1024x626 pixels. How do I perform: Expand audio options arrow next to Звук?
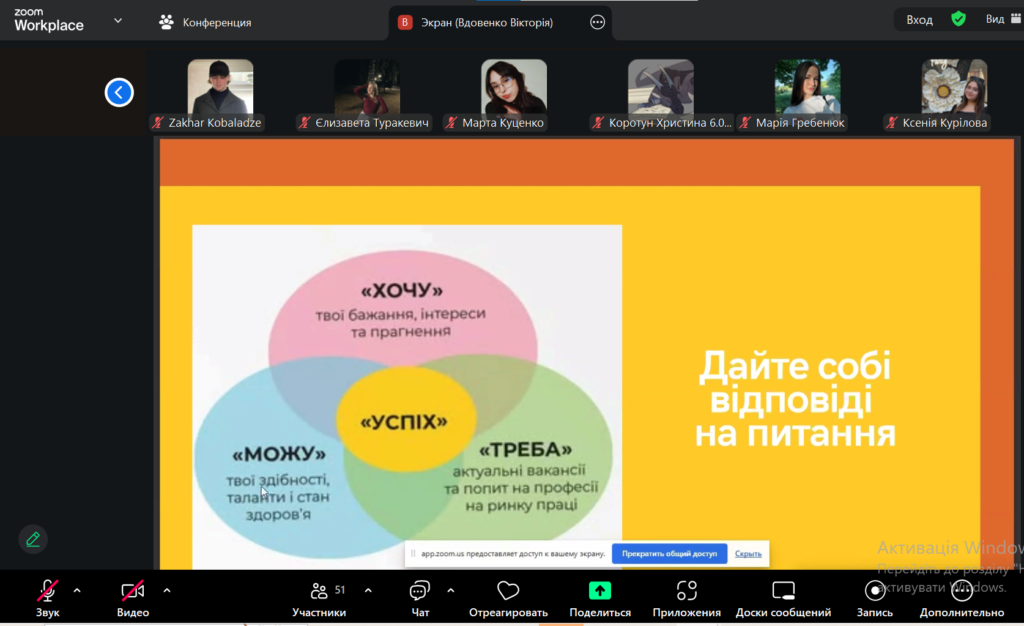(77, 590)
